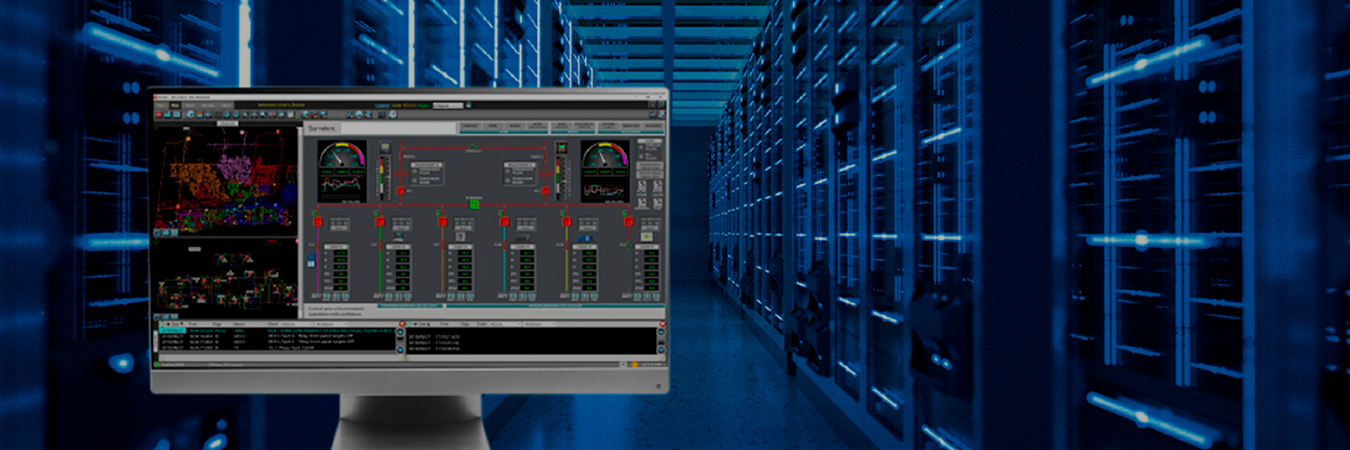Screen dimensions: 1350x450
Task: Select bottom radio option in right interlock panel
Action: tap(508, 181)
